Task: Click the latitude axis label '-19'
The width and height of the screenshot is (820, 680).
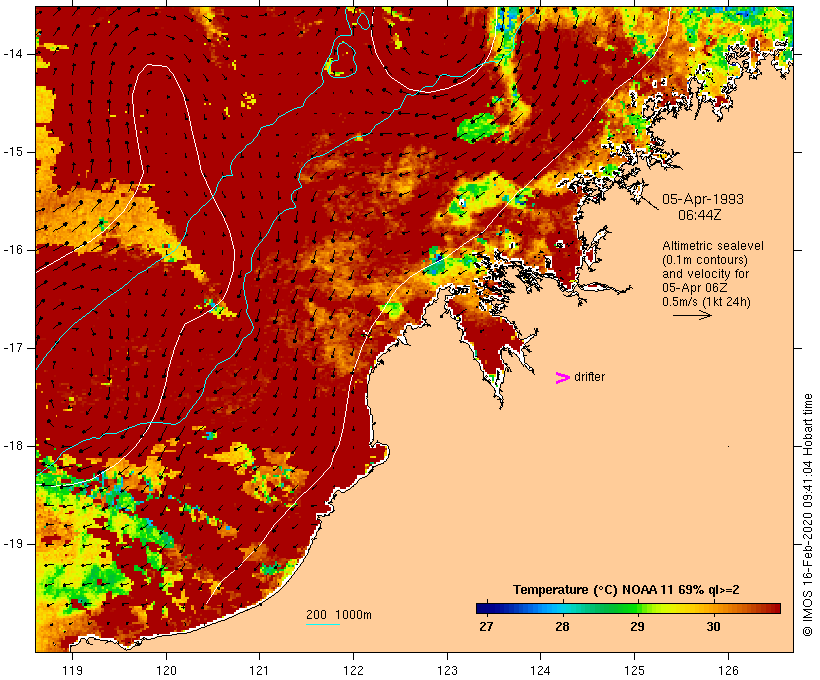Action: (13, 544)
